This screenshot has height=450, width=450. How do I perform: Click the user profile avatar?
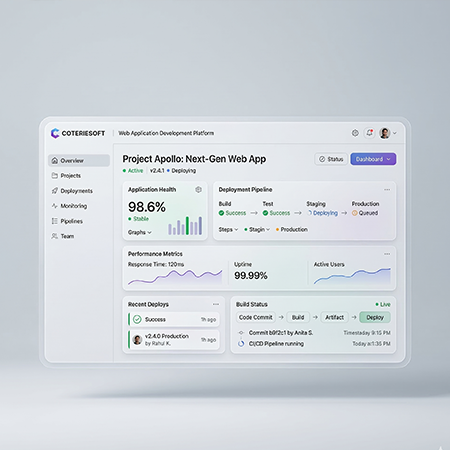385,133
